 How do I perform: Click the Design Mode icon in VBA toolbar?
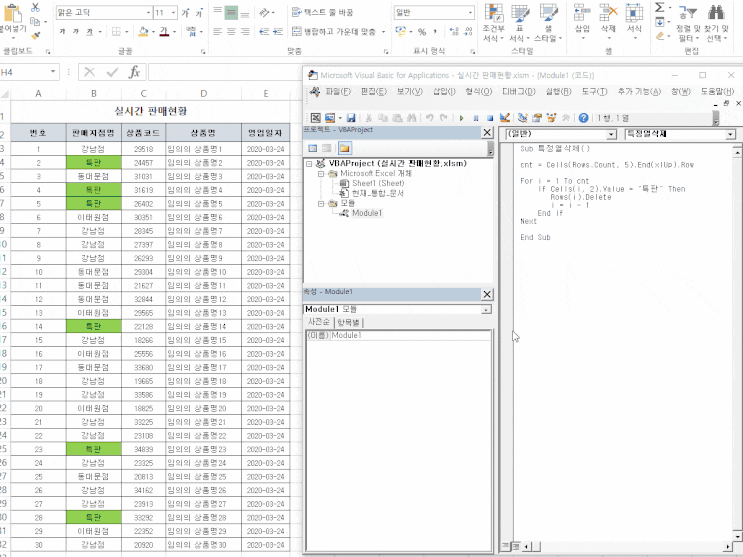[x=505, y=118]
